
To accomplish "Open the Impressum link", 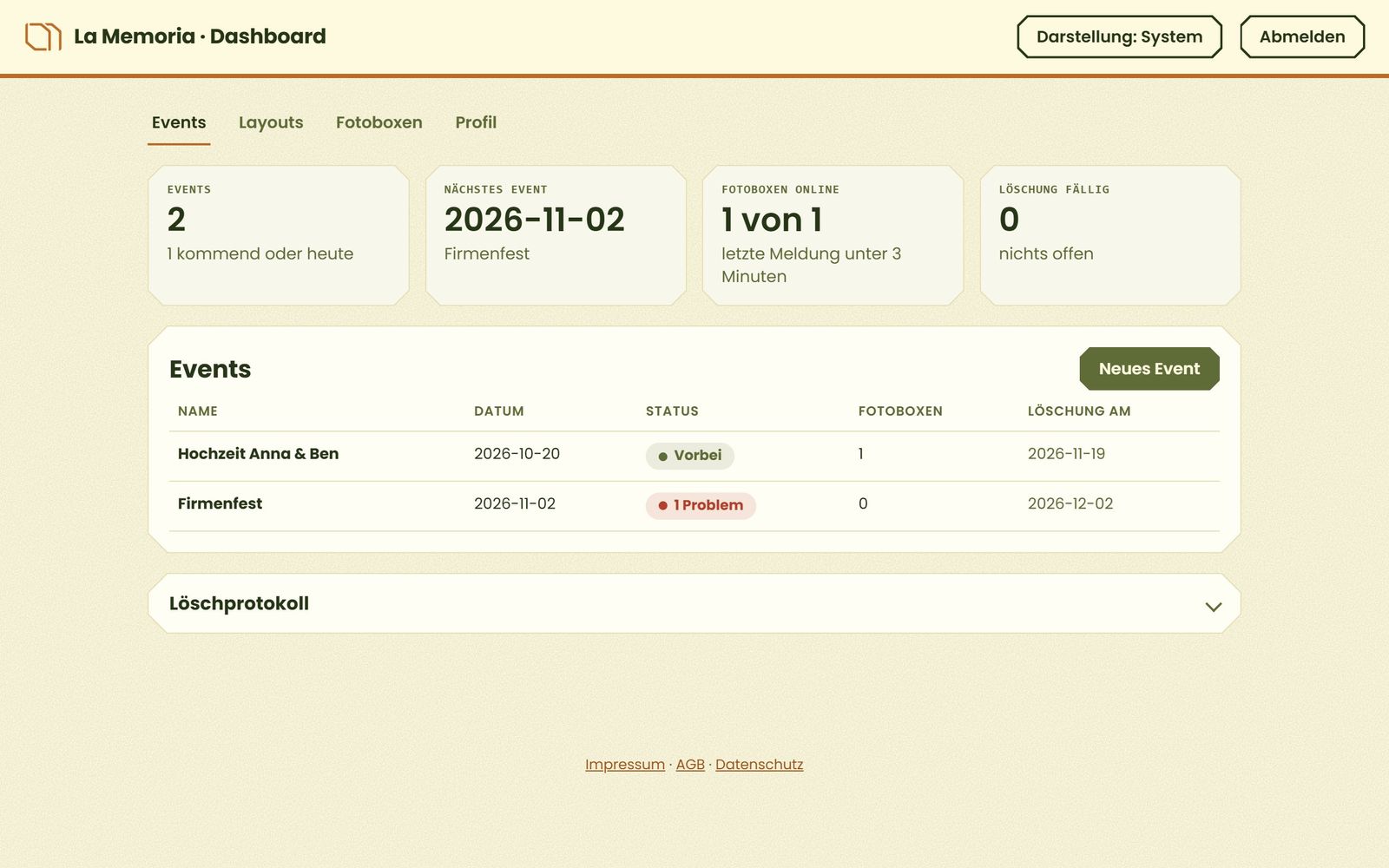I will (x=625, y=765).
